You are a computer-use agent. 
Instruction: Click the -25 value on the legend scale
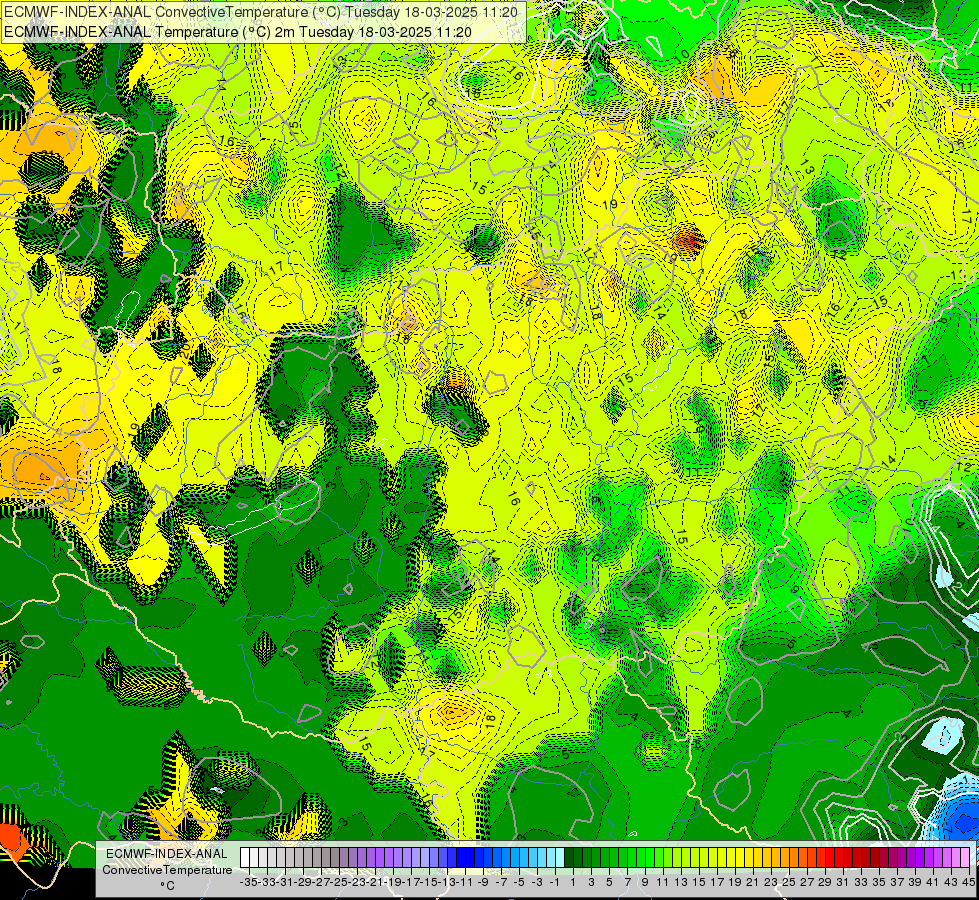coord(339,883)
